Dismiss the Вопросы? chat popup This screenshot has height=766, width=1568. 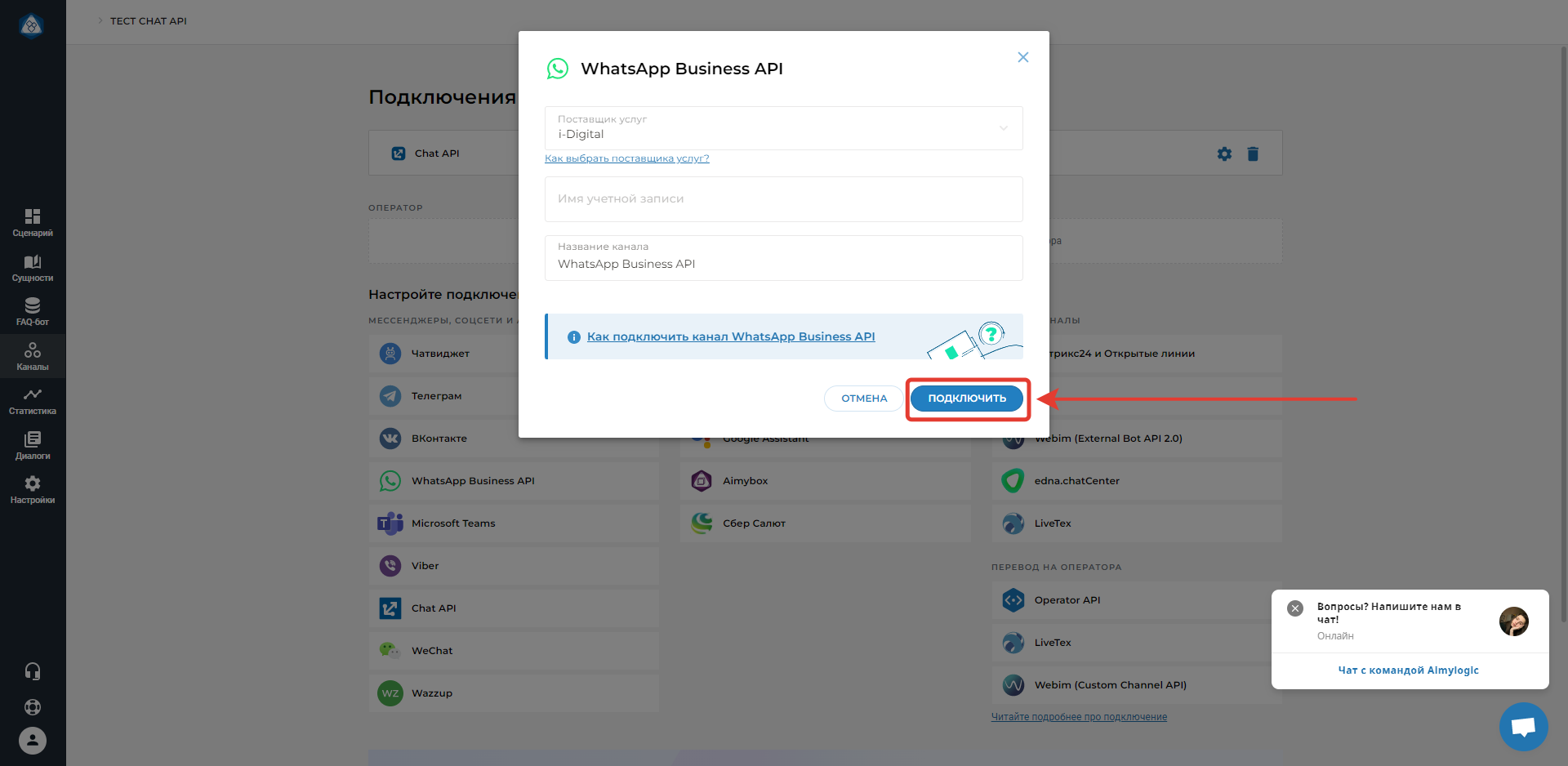(1295, 608)
